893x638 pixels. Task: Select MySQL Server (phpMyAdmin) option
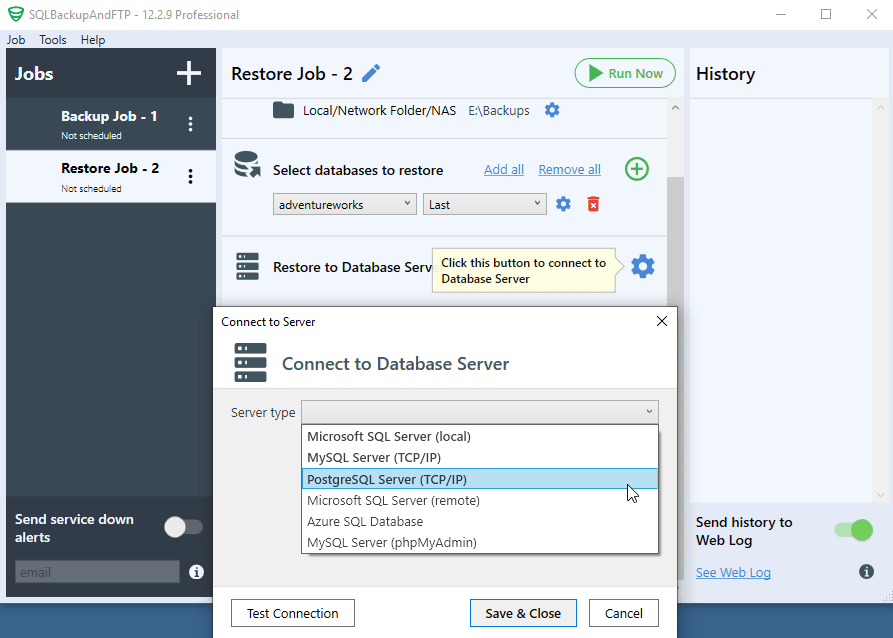[480, 542]
